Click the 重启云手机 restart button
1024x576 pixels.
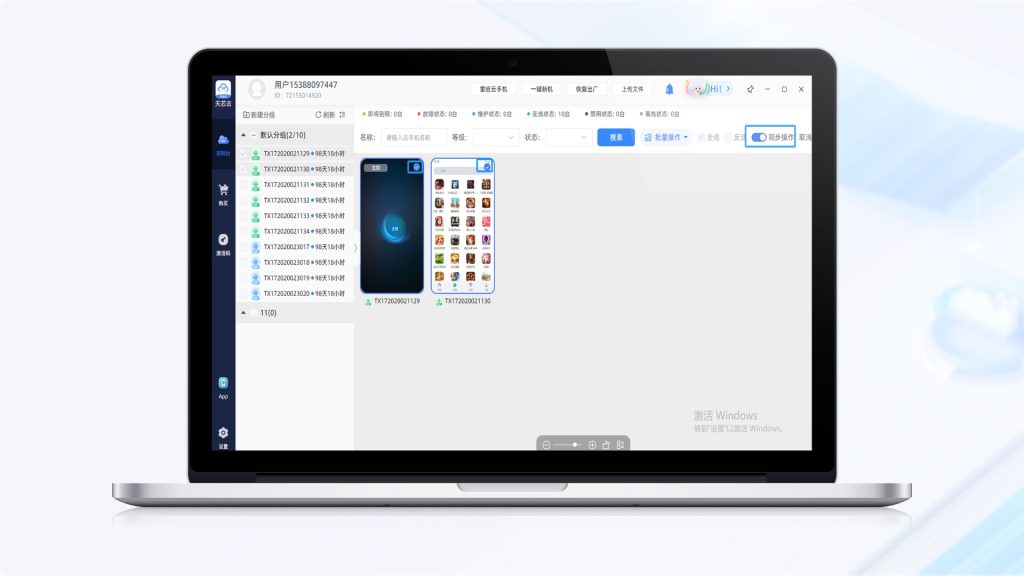494,89
